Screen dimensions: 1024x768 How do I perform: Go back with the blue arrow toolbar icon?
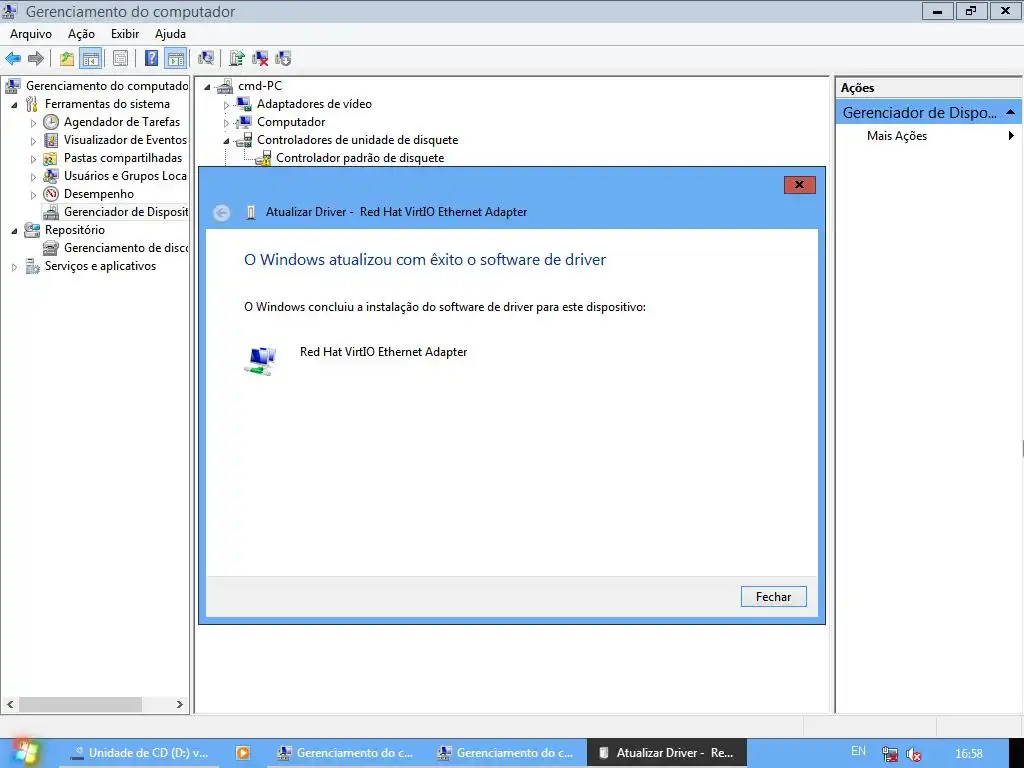tap(12, 59)
